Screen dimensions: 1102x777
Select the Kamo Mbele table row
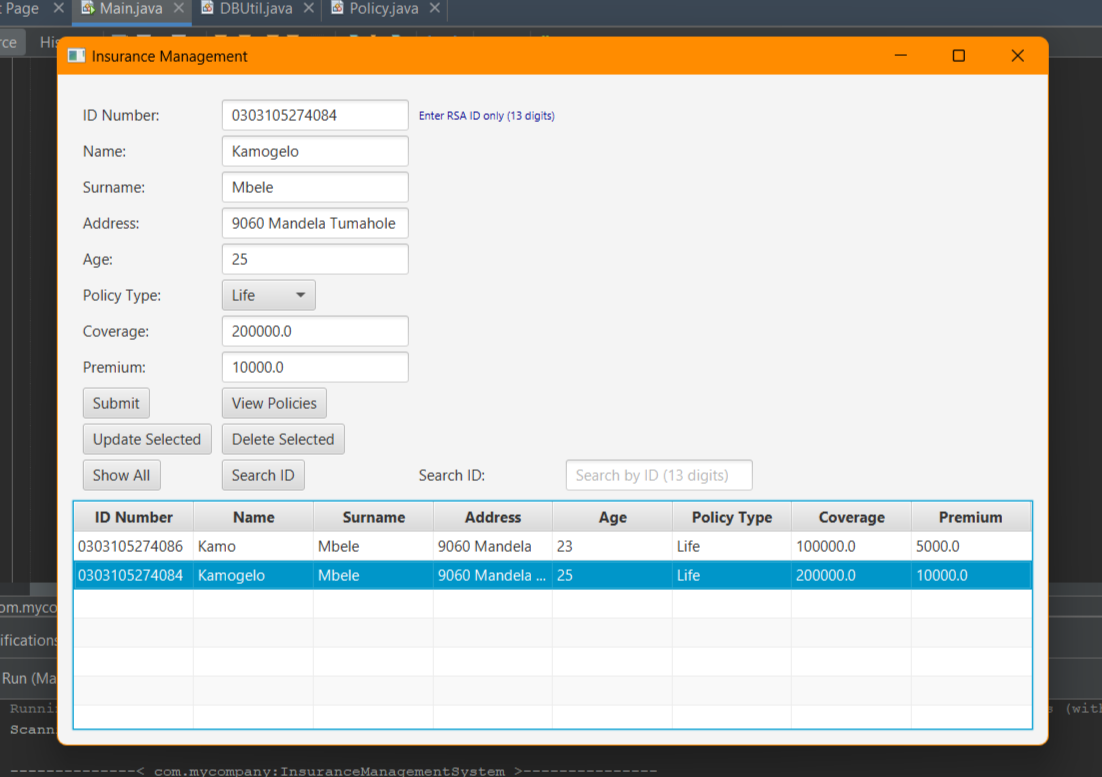[x=552, y=546]
